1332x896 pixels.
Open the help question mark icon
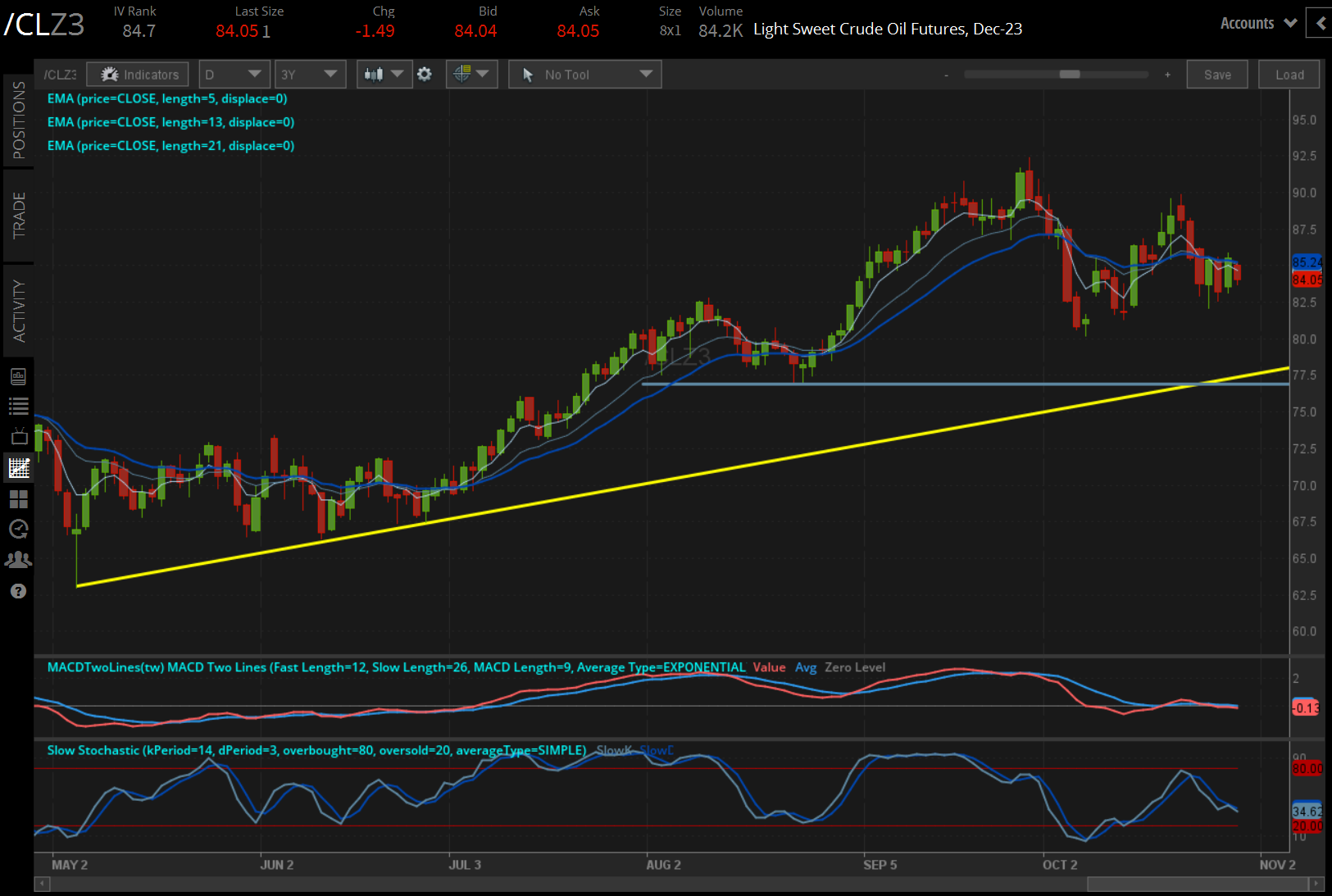18,591
